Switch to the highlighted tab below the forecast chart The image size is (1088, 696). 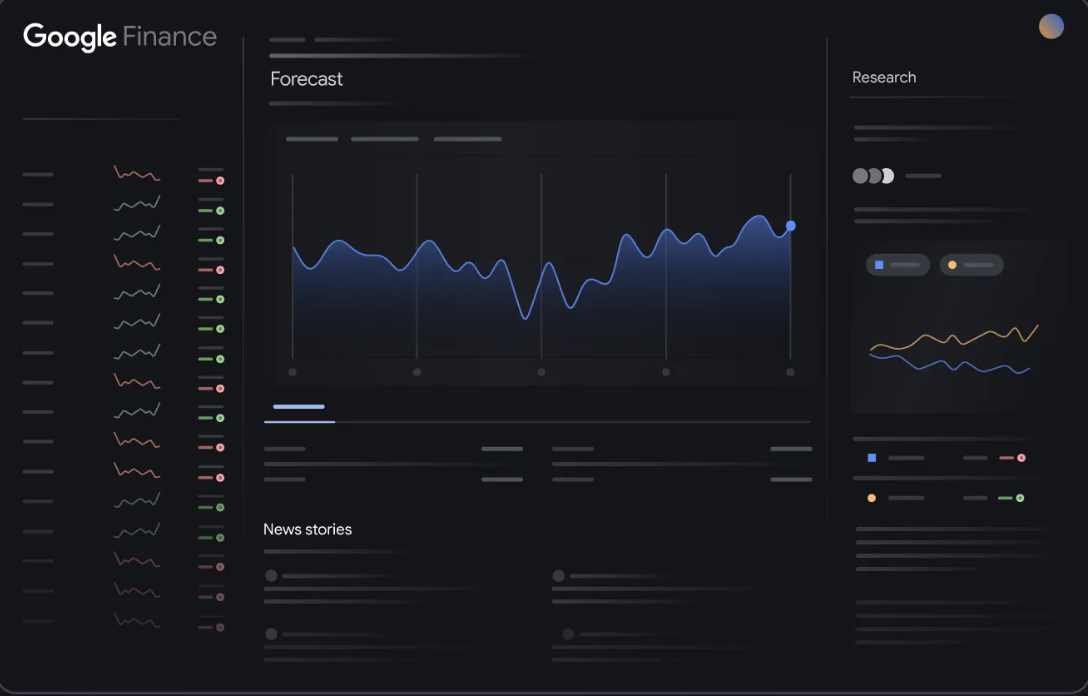[x=299, y=407]
